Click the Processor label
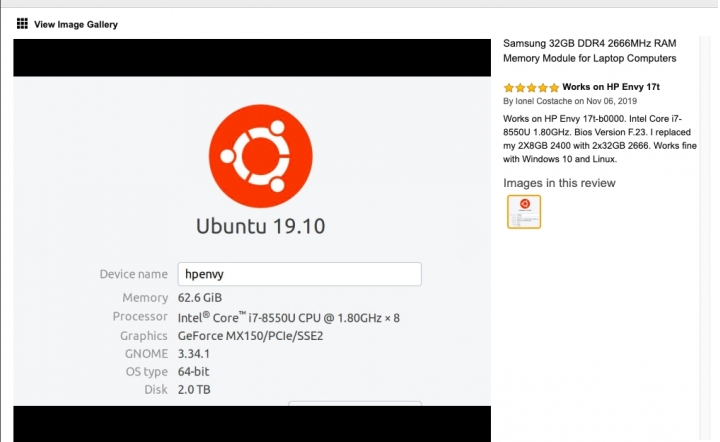The image size is (720, 442). pos(140,317)
